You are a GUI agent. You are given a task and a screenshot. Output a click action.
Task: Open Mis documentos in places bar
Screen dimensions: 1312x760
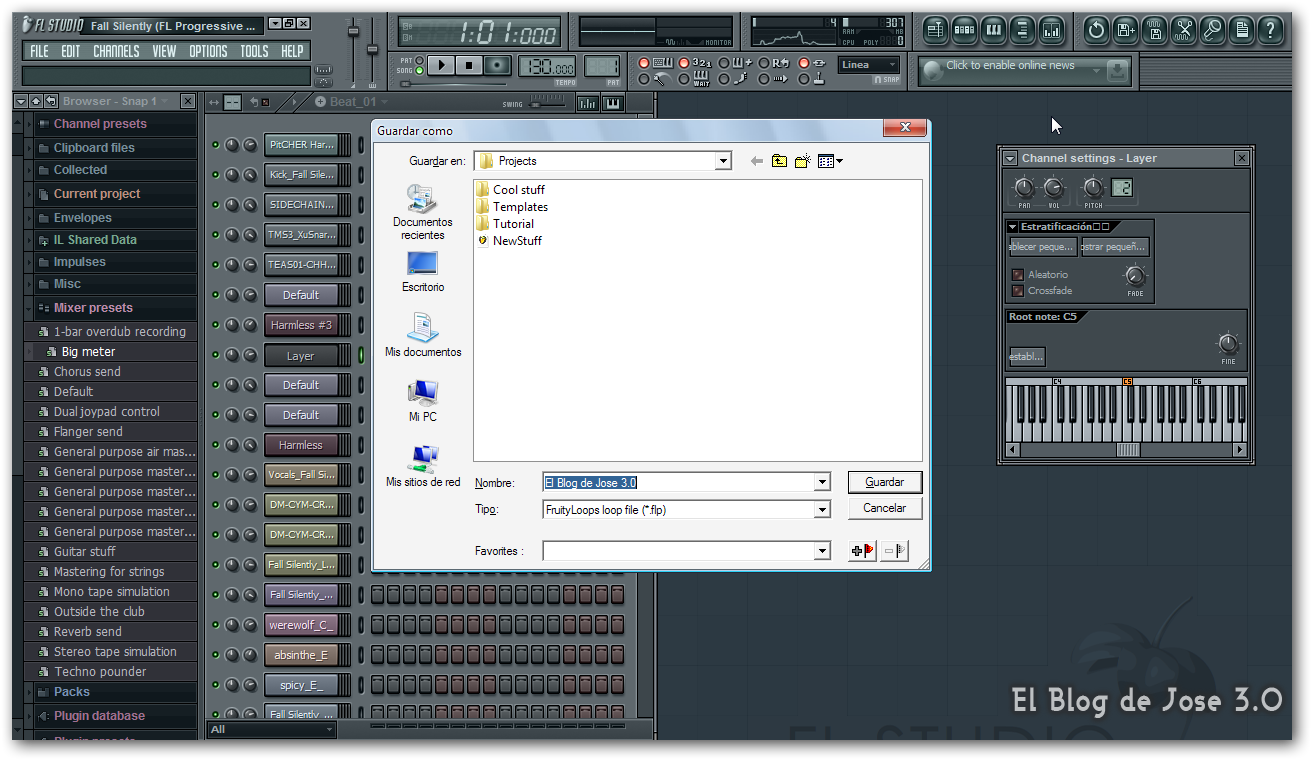(x=423, y=335)
